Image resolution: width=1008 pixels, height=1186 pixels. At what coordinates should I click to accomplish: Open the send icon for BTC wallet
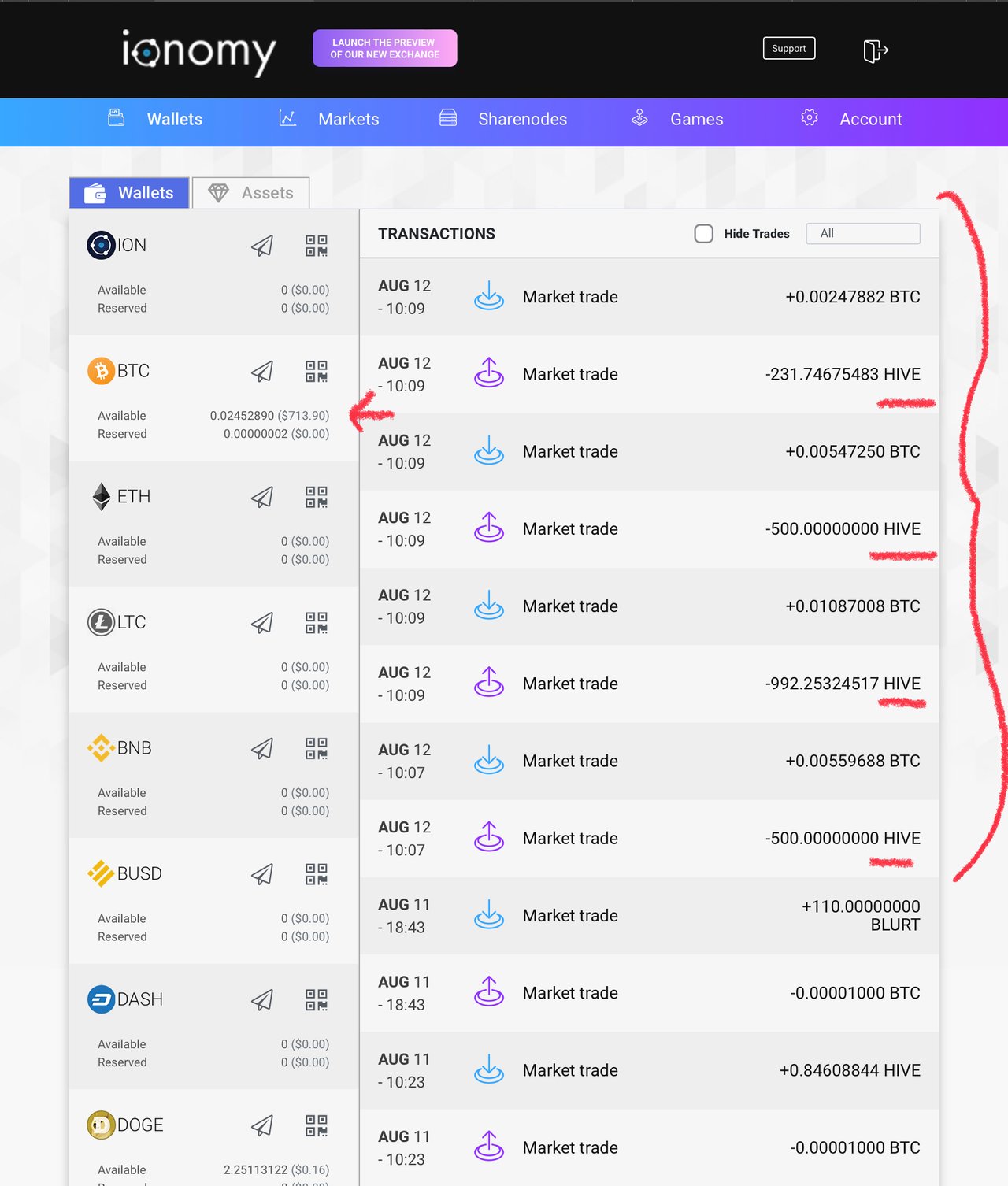[262, 372]
